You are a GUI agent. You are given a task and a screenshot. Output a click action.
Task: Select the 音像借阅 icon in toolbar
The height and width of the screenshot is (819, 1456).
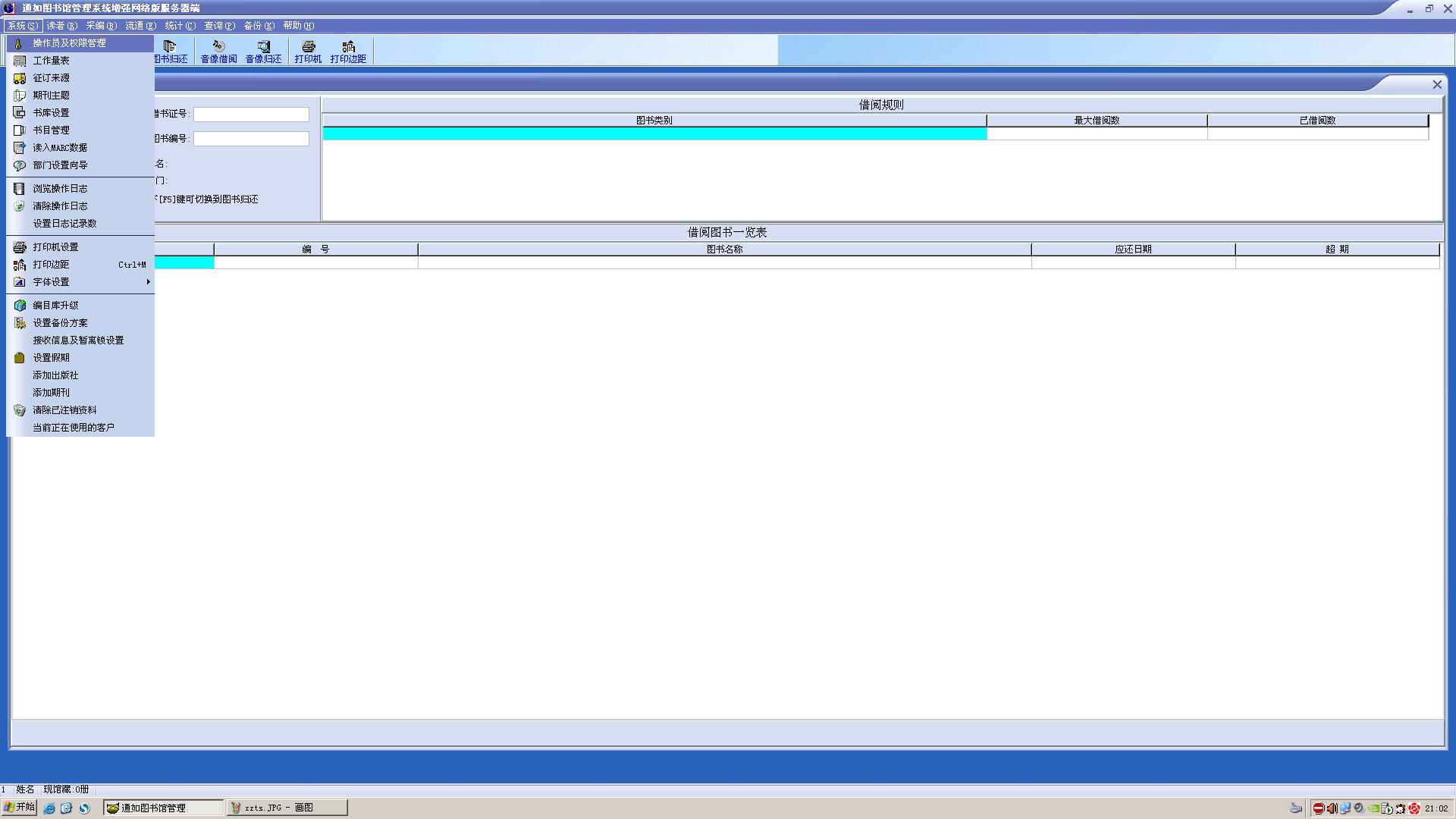(x=216, y=50)
